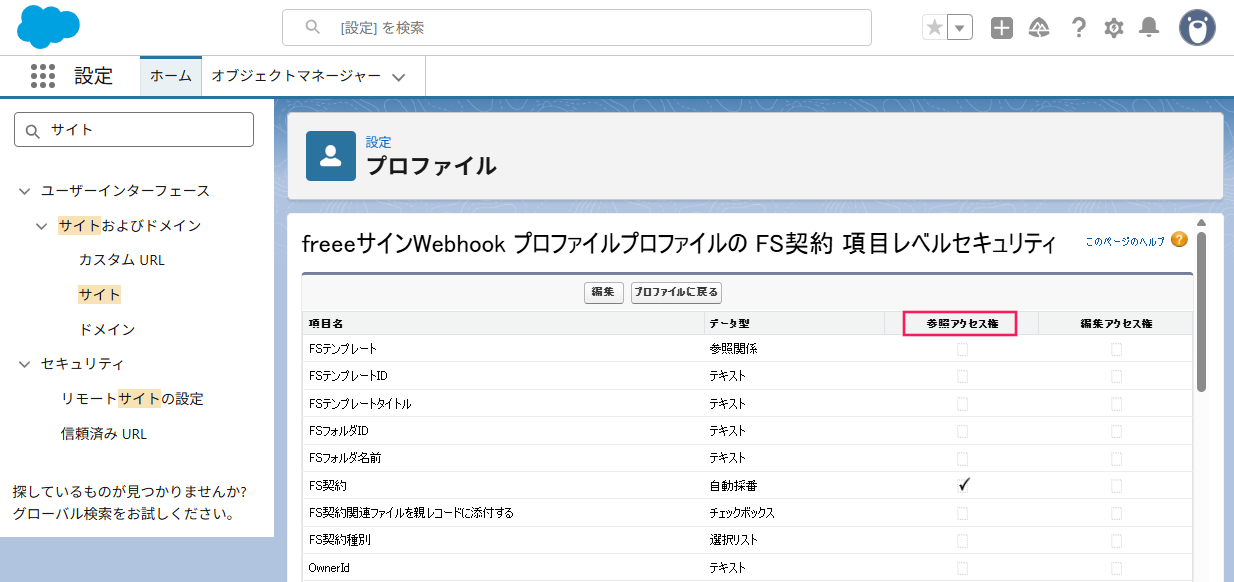The width and height of the screenshot is (1234, 582).
Task: Click the vertical scrollbar of the profile page
Action: tap(1201, 311)
